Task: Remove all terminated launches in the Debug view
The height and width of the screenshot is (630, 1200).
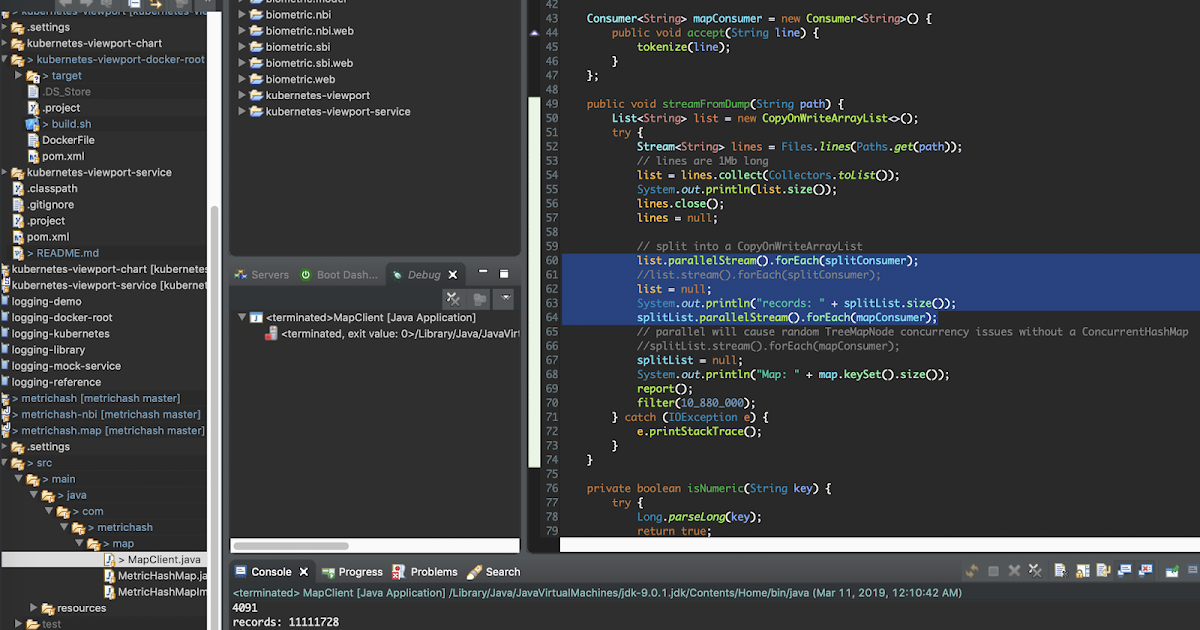Action: (x=453, y=299)
